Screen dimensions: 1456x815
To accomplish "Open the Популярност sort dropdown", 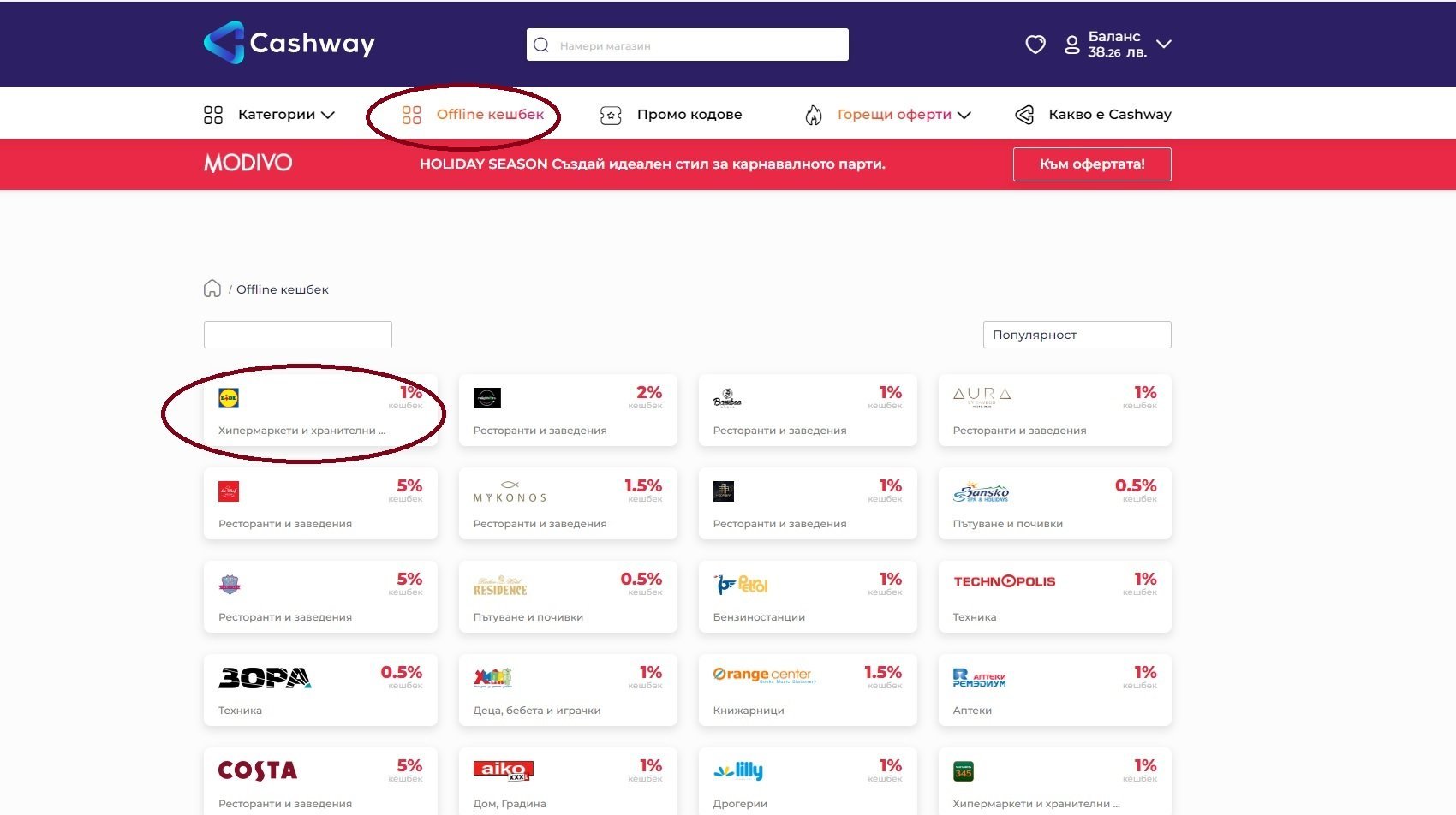I will 1077,335.
